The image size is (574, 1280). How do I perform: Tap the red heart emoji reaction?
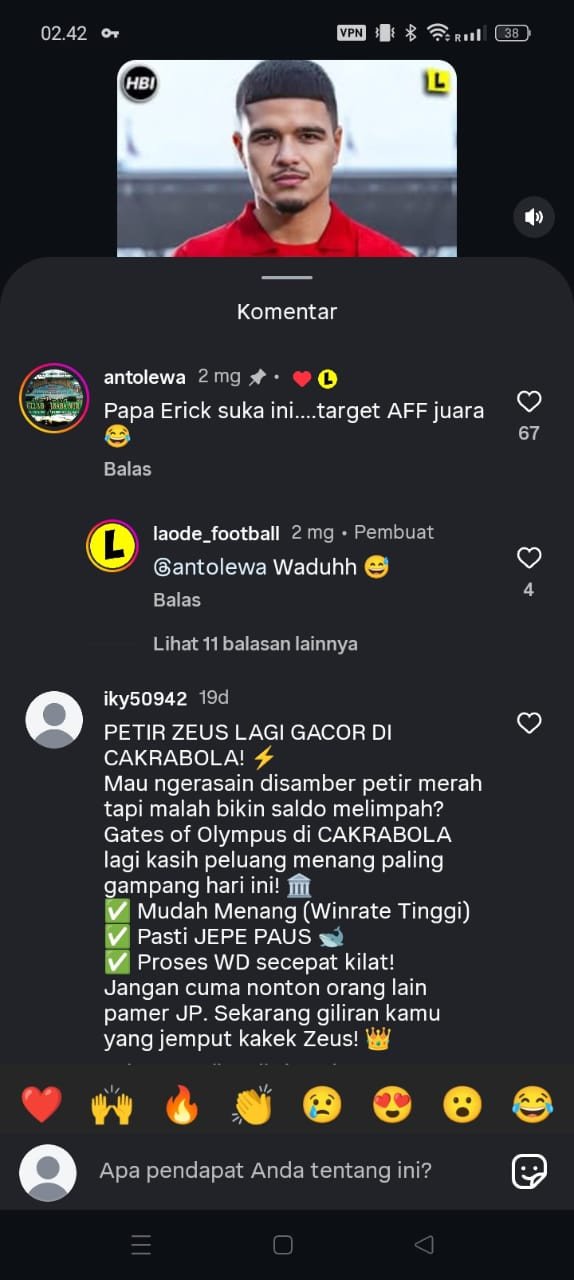[x=42, y=1105]
